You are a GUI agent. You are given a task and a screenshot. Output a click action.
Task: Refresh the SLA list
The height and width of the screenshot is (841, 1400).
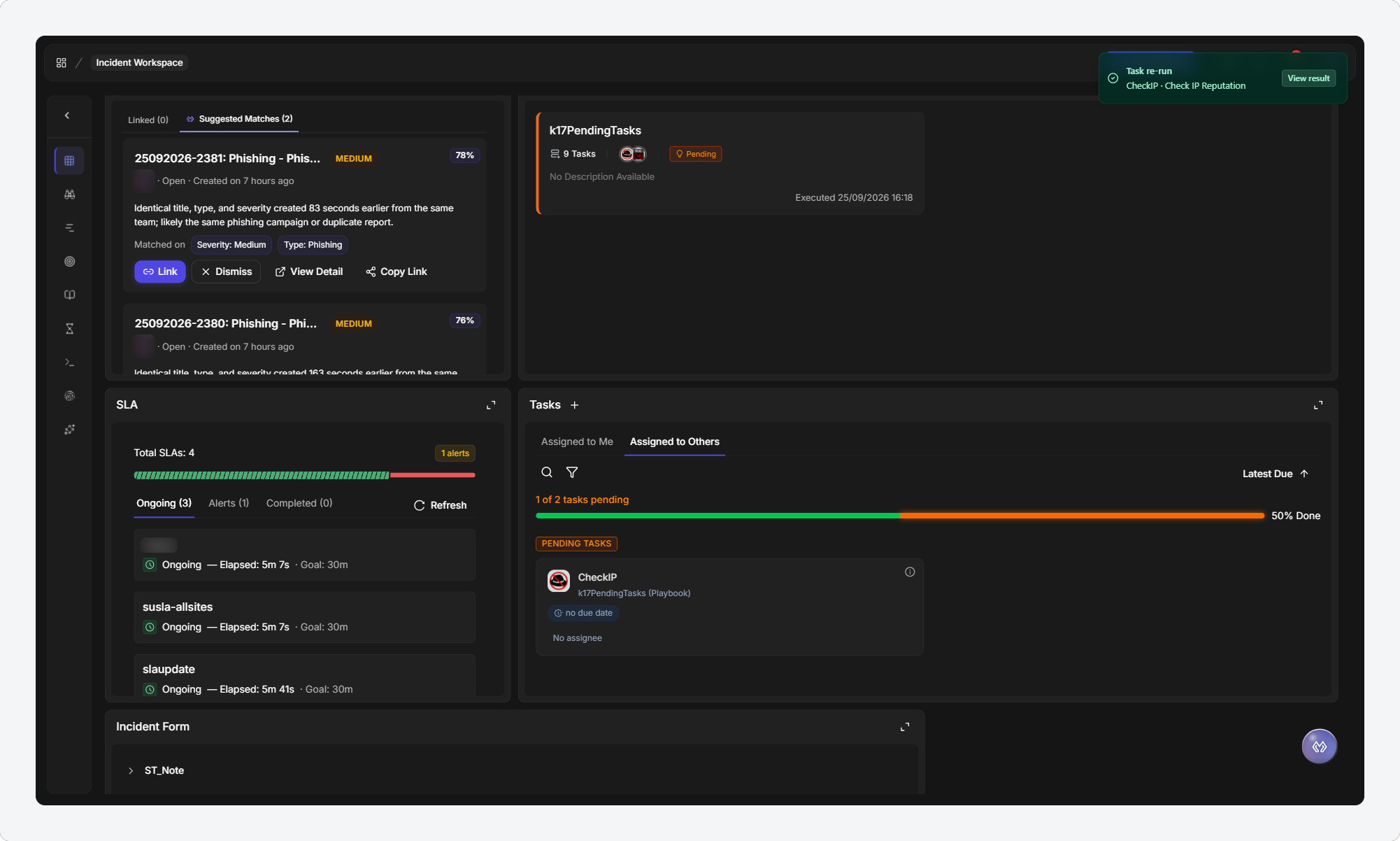click(x=441, y=505)
